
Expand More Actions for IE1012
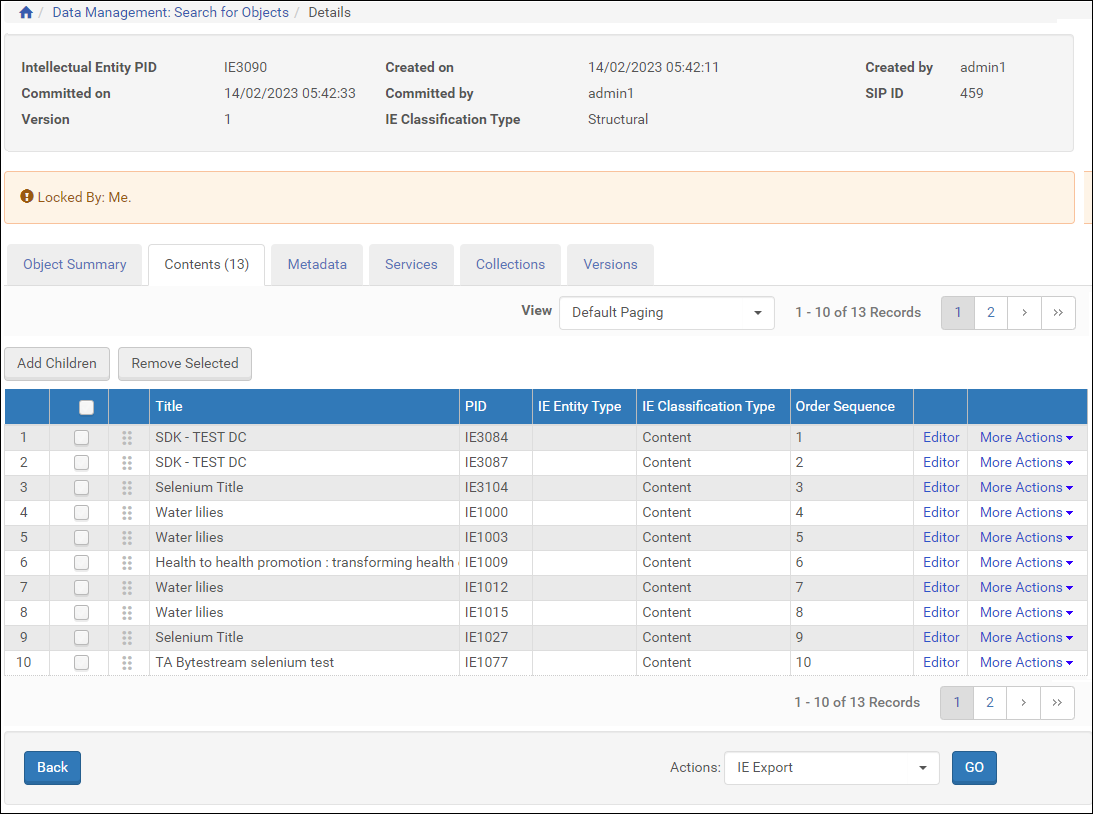point(1026,588)
